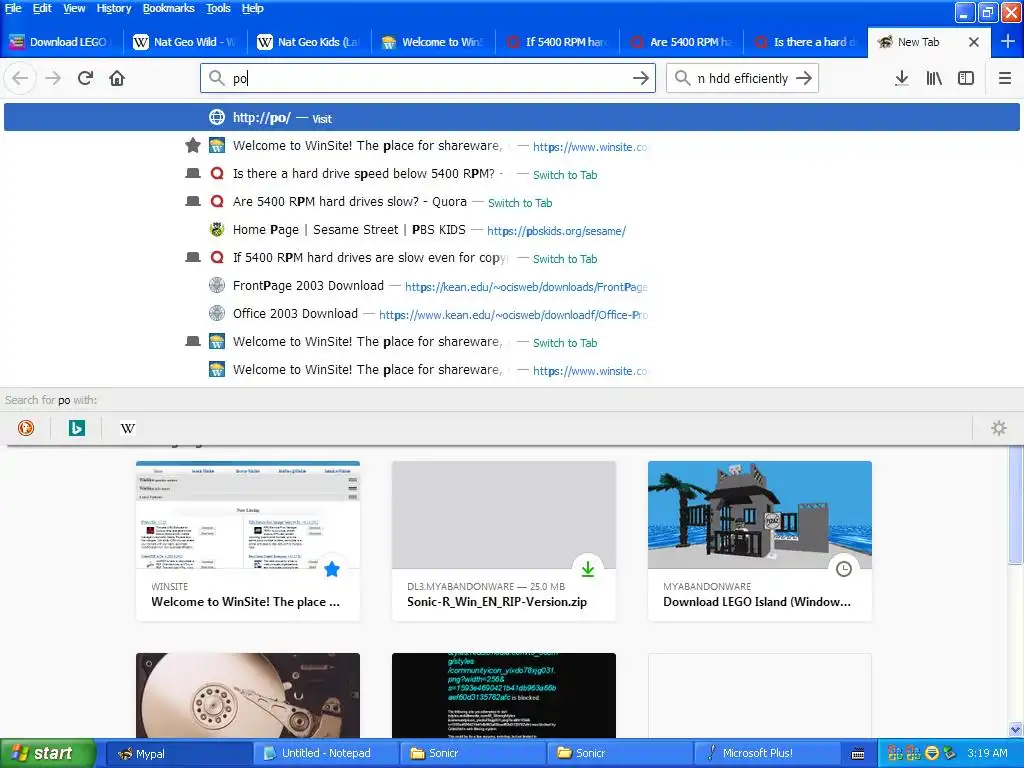Click the address bar containing po
This screenshot has height=768, width=1024.
(428, 78)
